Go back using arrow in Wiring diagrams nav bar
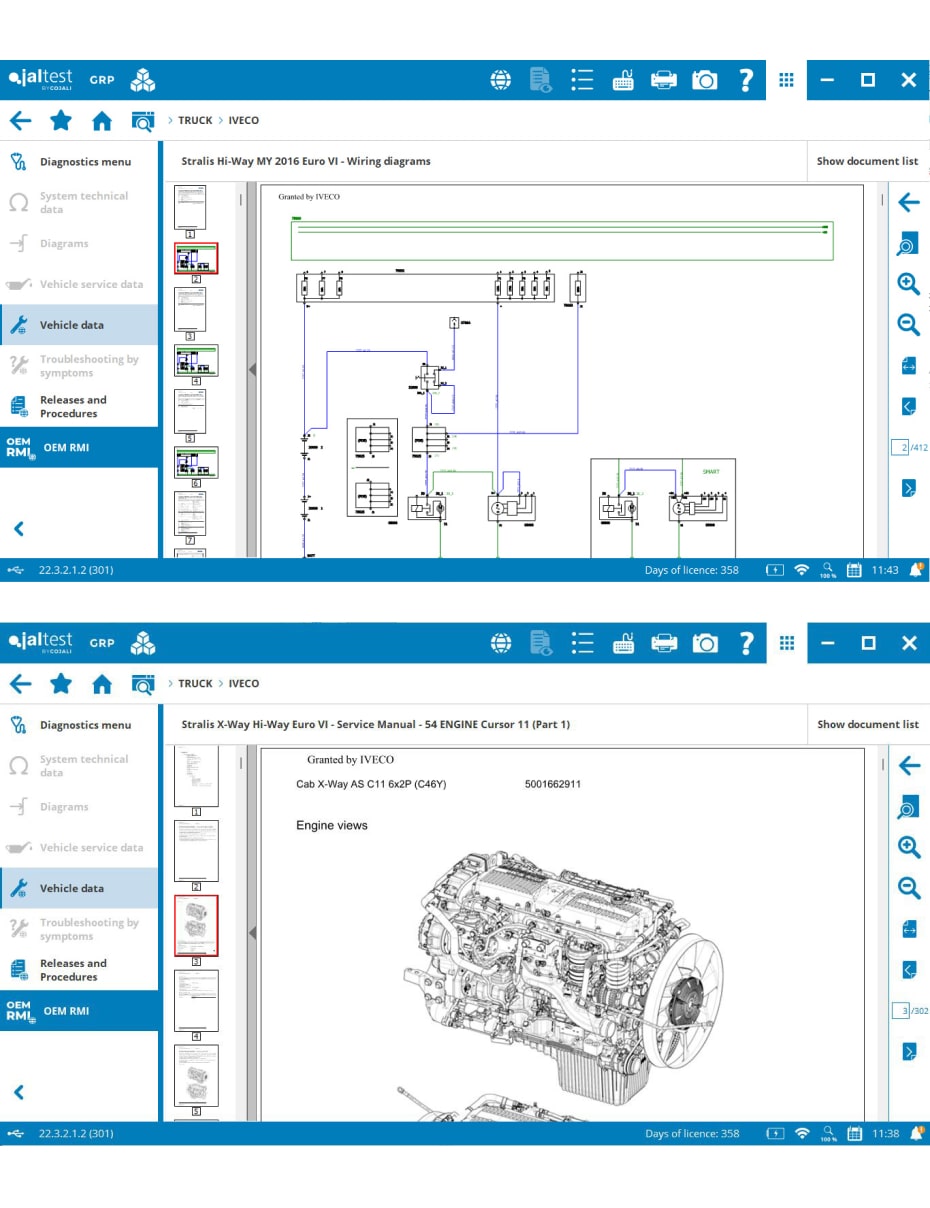This screenshot has width=930, height=1208. pyautogui.click(x=20, y=121)
